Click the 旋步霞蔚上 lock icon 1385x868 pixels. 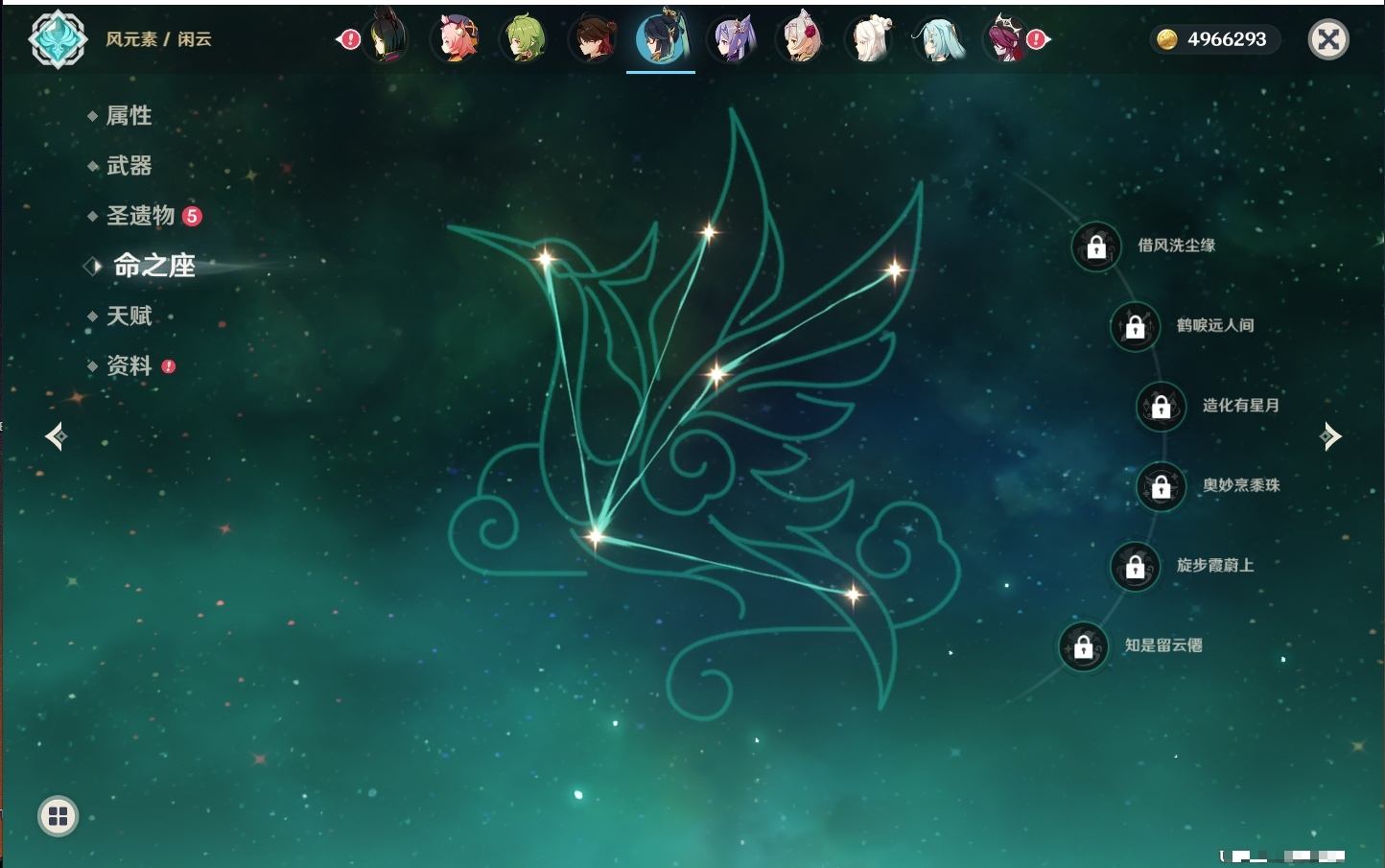tap(1135, 567)
